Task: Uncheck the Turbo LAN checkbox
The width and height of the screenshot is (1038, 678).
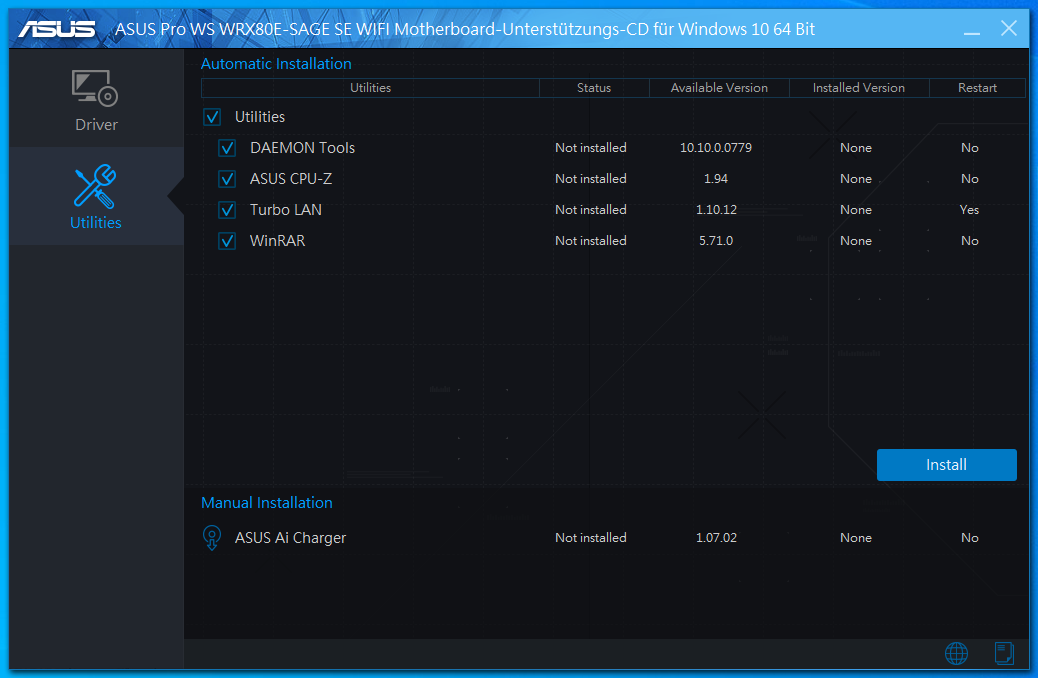Action: pyautogui.click(x=227, y=210)
